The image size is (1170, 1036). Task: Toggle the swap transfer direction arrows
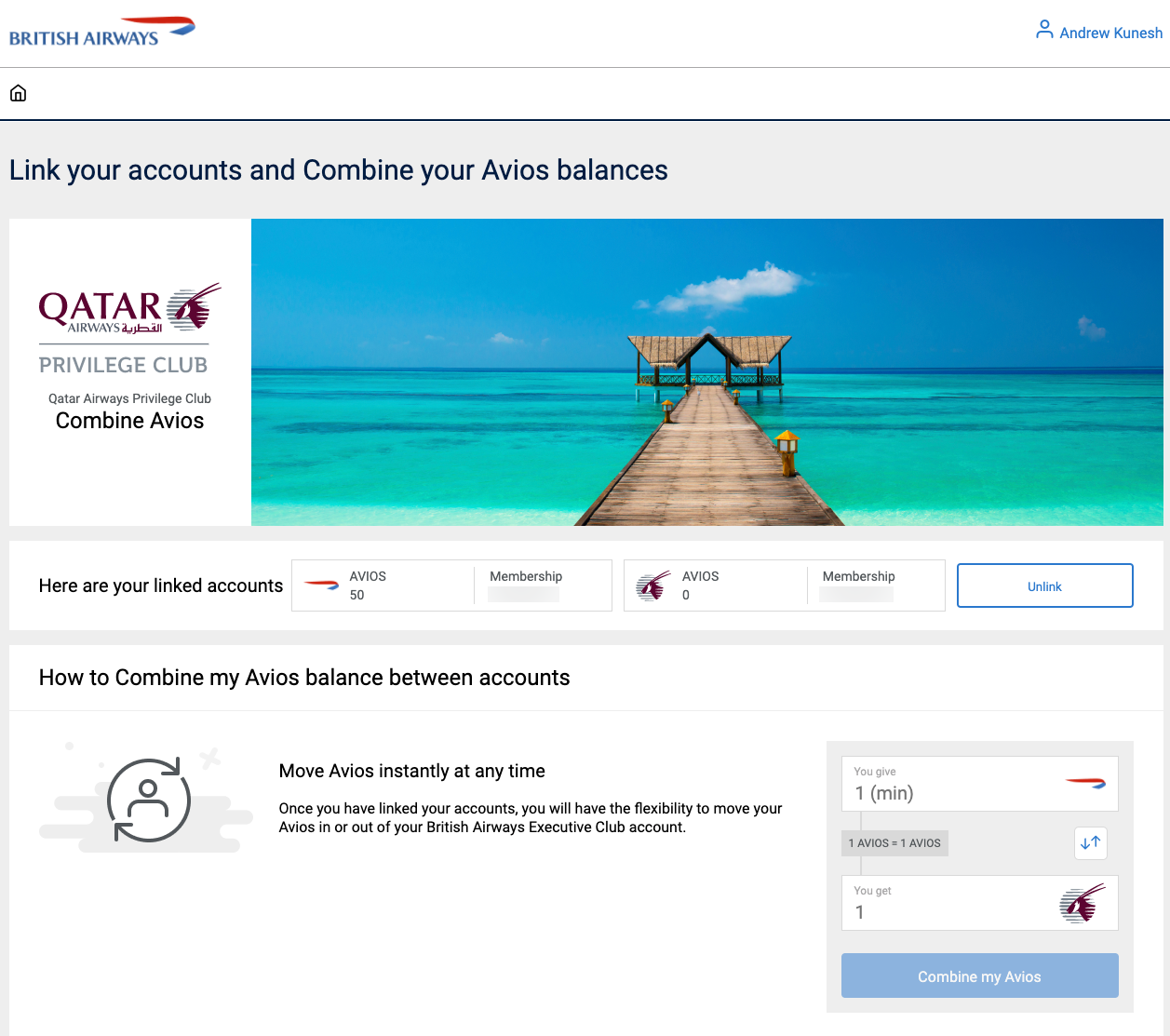(1090, 842)
